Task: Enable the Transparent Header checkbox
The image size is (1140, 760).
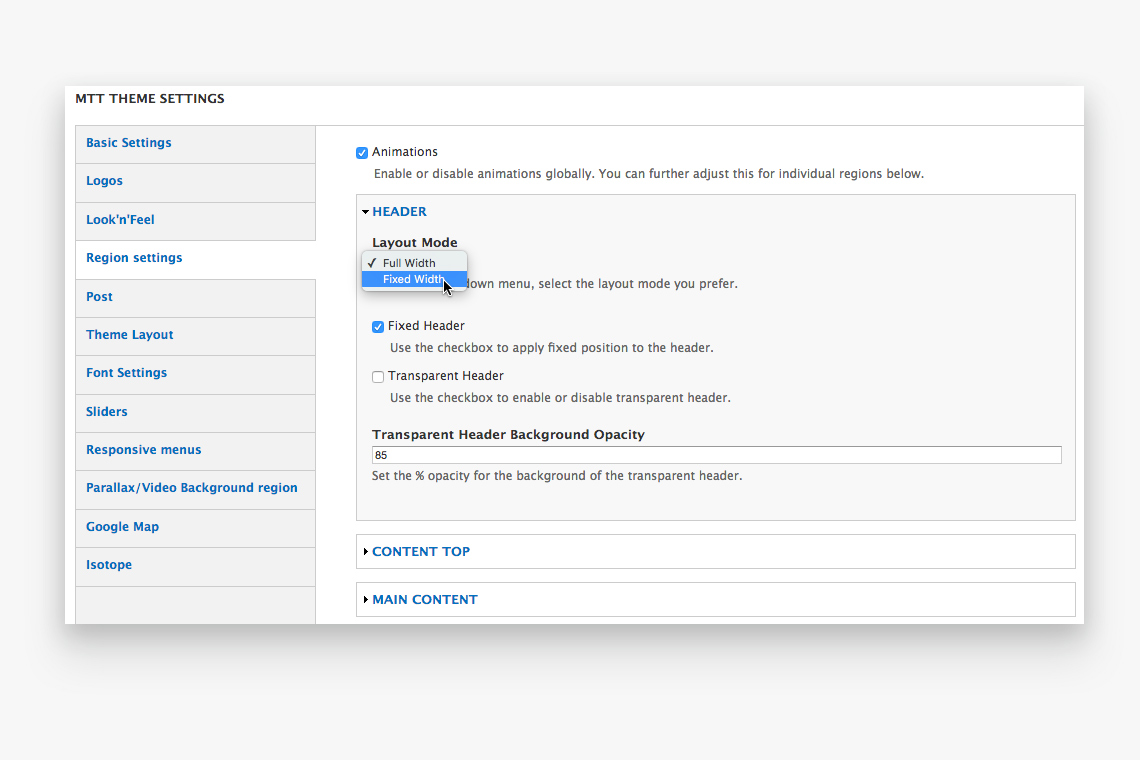Action: [x=378, y=377]
